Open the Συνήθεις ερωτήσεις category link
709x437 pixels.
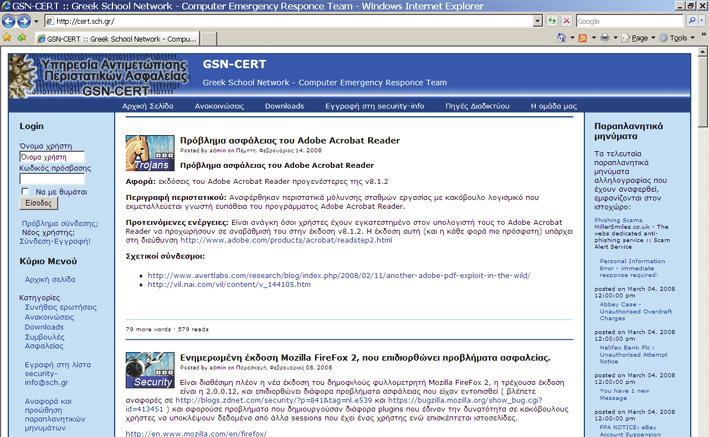coord(61,307)
